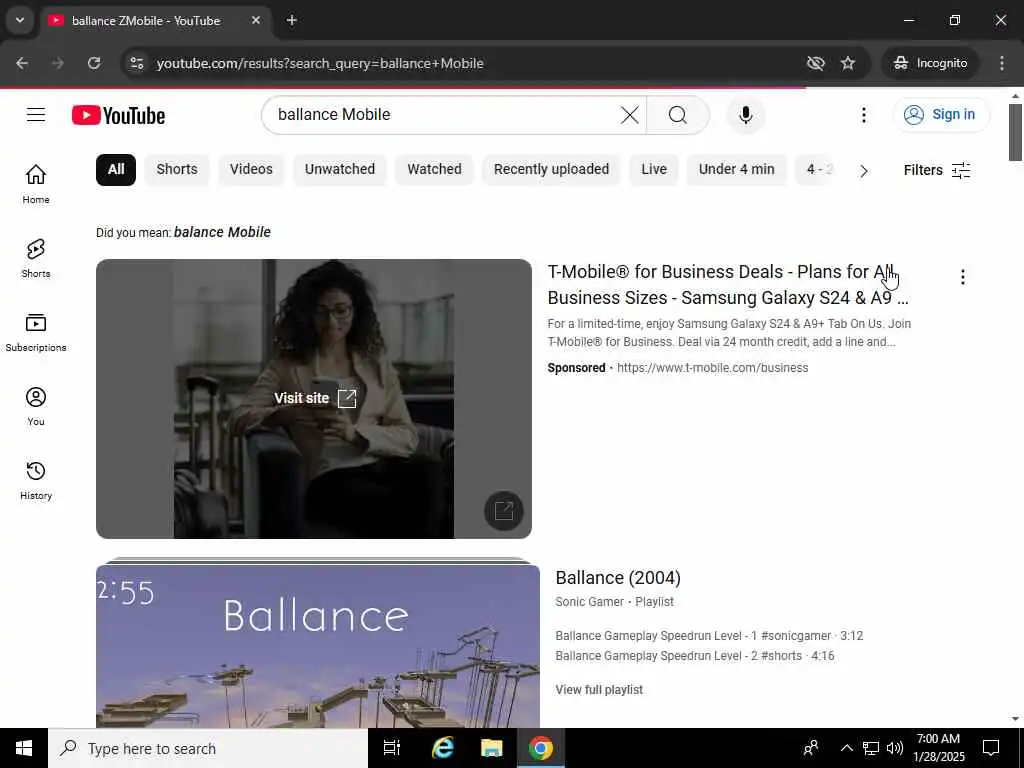Go back in the browser
This screenshot has width=1024, height=768.
[x=22, y=63]
